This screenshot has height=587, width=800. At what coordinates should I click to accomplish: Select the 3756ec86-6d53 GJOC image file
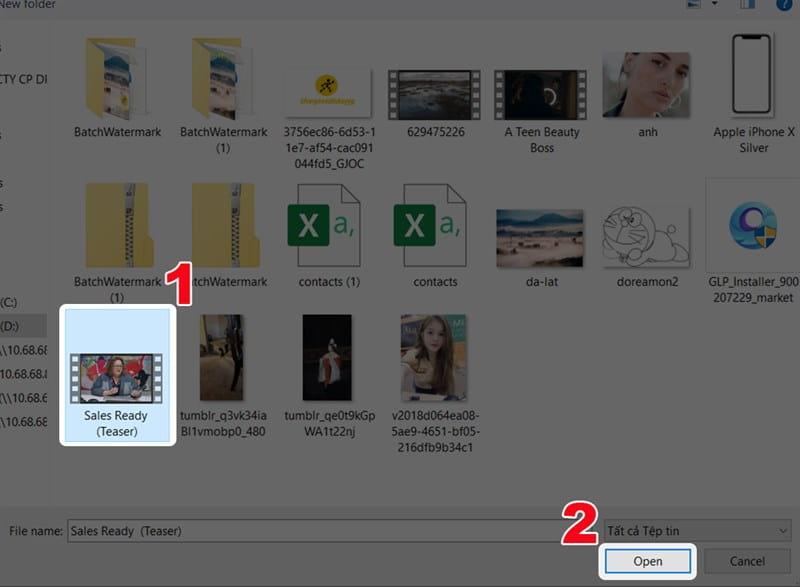(329, 118)
